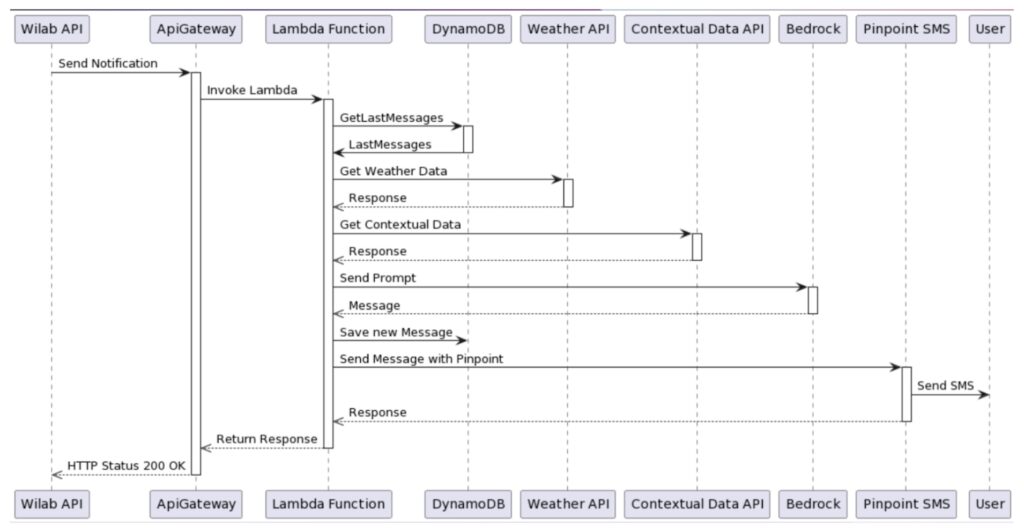
Task: Select the Save new Message label
Action: 396,332
